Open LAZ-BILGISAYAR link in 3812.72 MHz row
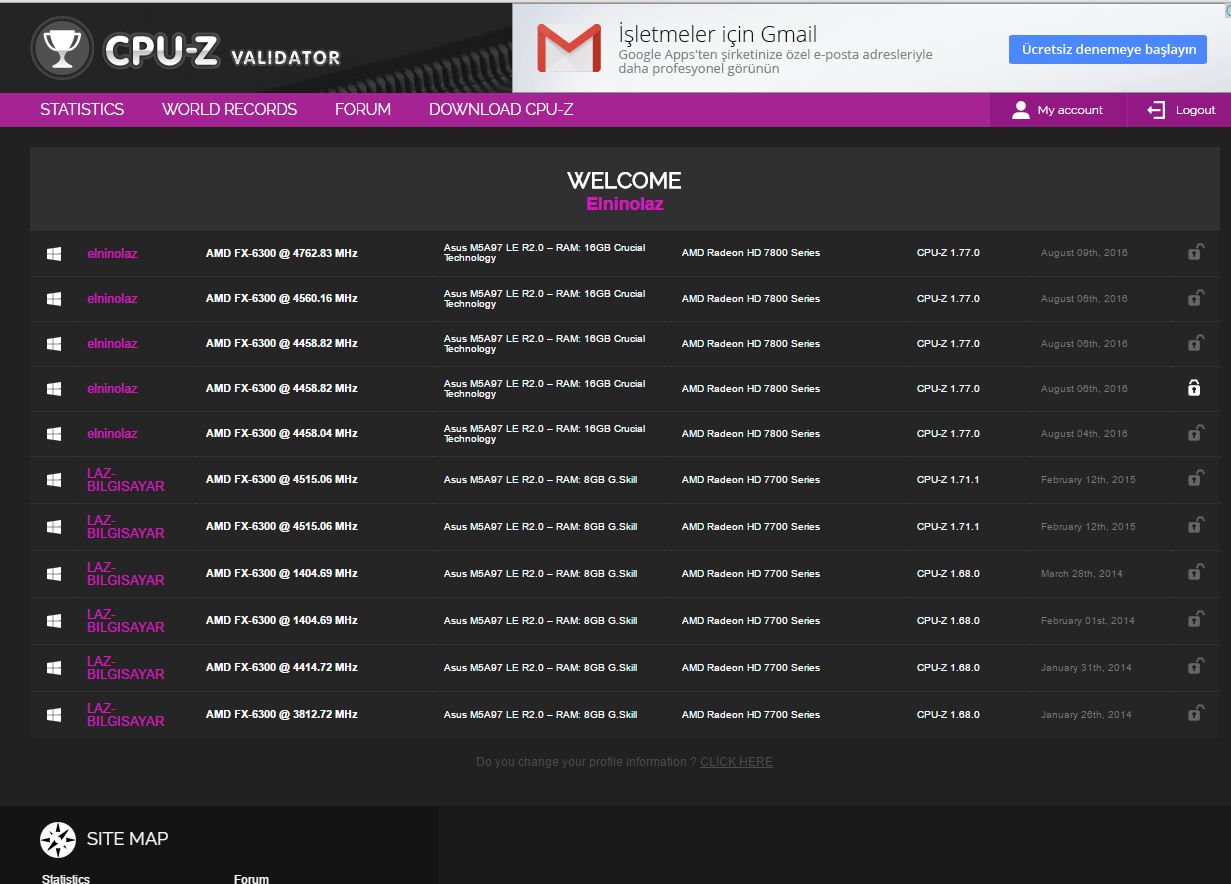 pos(125,714)
